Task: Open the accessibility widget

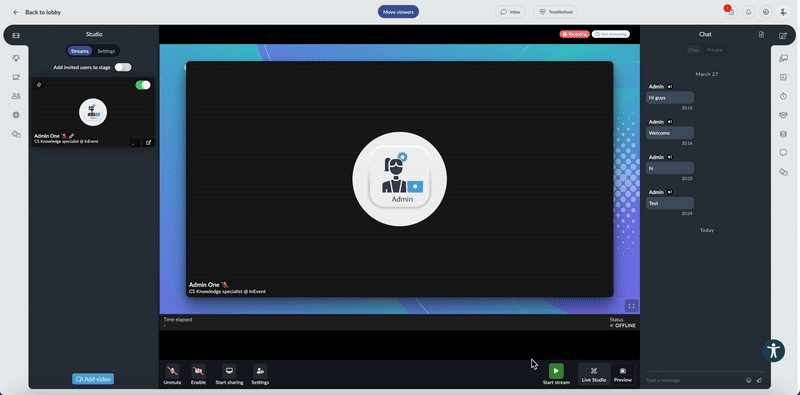Action: [x=773, y=351]
